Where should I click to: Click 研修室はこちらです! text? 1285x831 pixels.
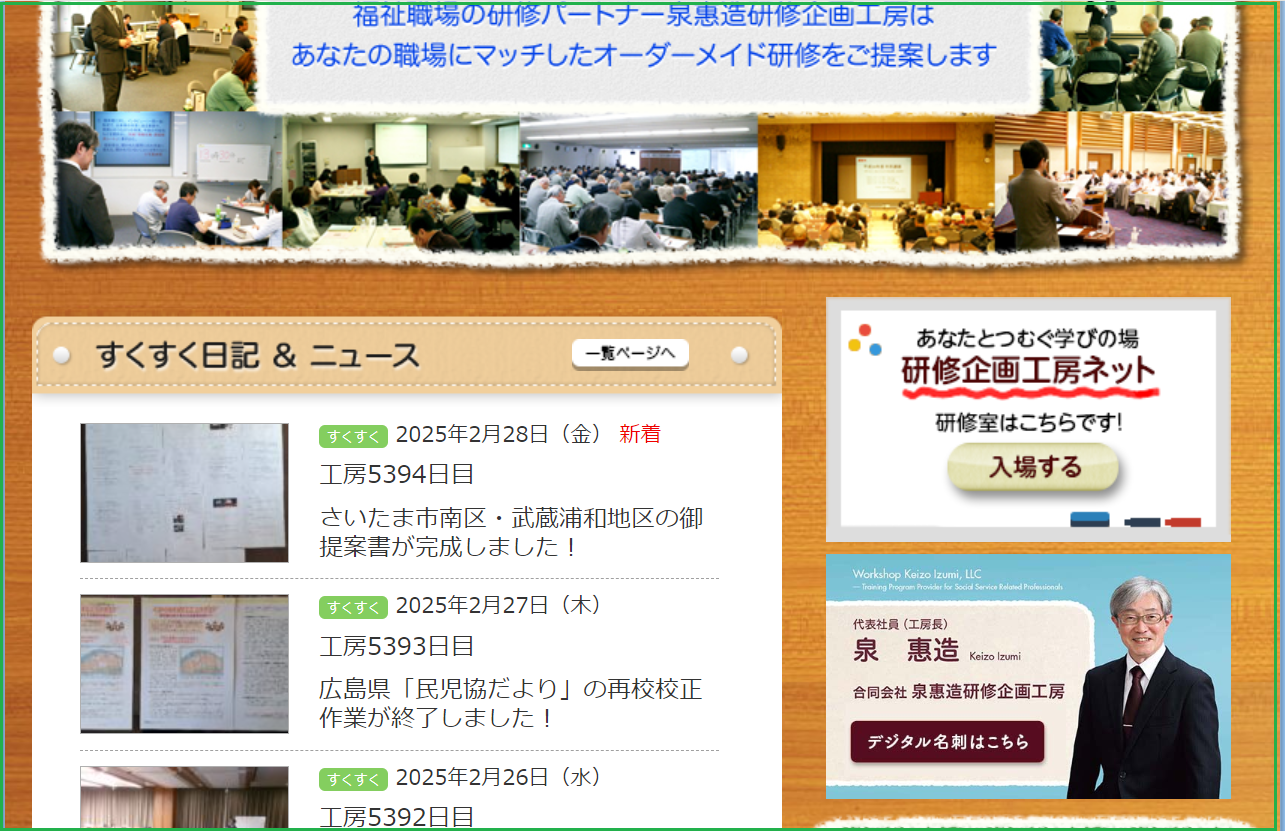(1029, 422)
